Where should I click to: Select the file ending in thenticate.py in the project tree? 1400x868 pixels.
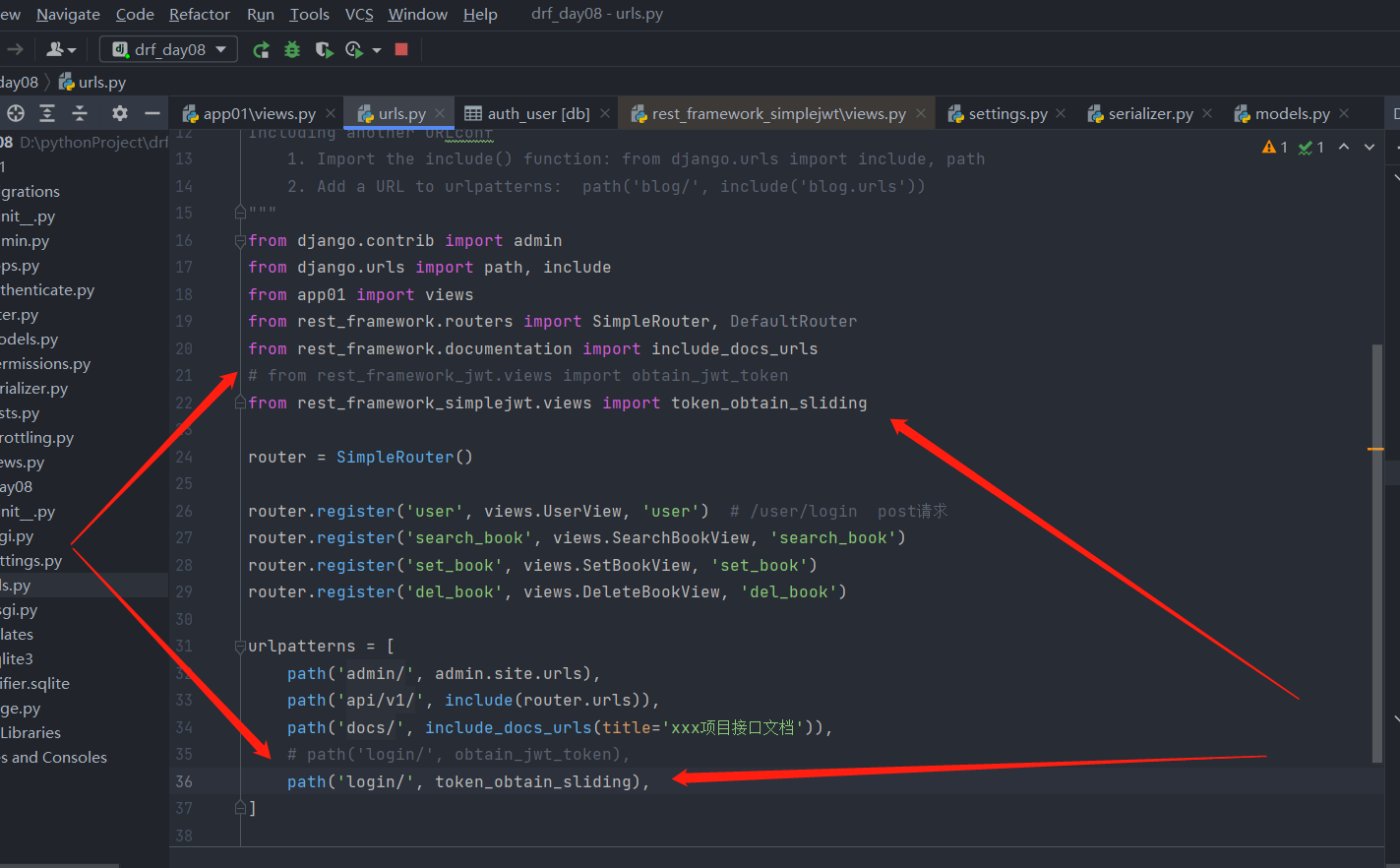pyautogui.click(x=47, y=290)
